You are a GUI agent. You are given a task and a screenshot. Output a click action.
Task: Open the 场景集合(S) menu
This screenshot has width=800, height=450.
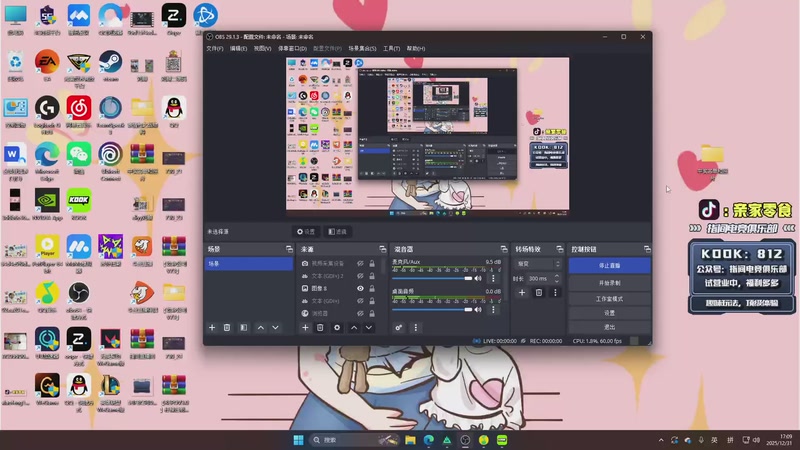click(362, 48)
